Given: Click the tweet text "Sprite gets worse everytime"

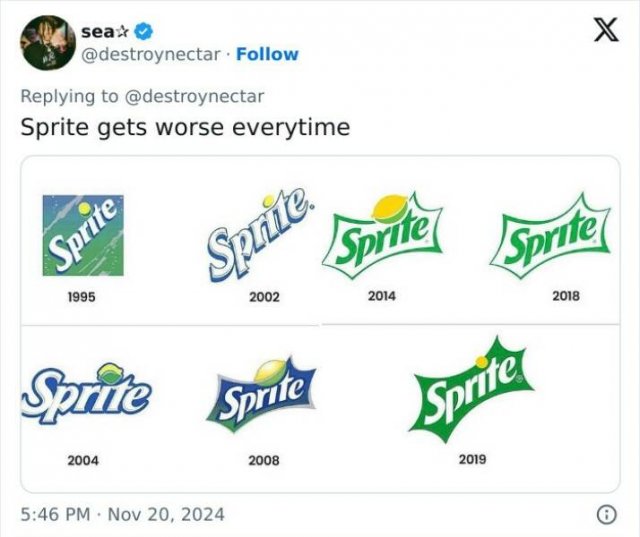Looking at the screenshot, I should pyautogui.click(x=185, y=128).
